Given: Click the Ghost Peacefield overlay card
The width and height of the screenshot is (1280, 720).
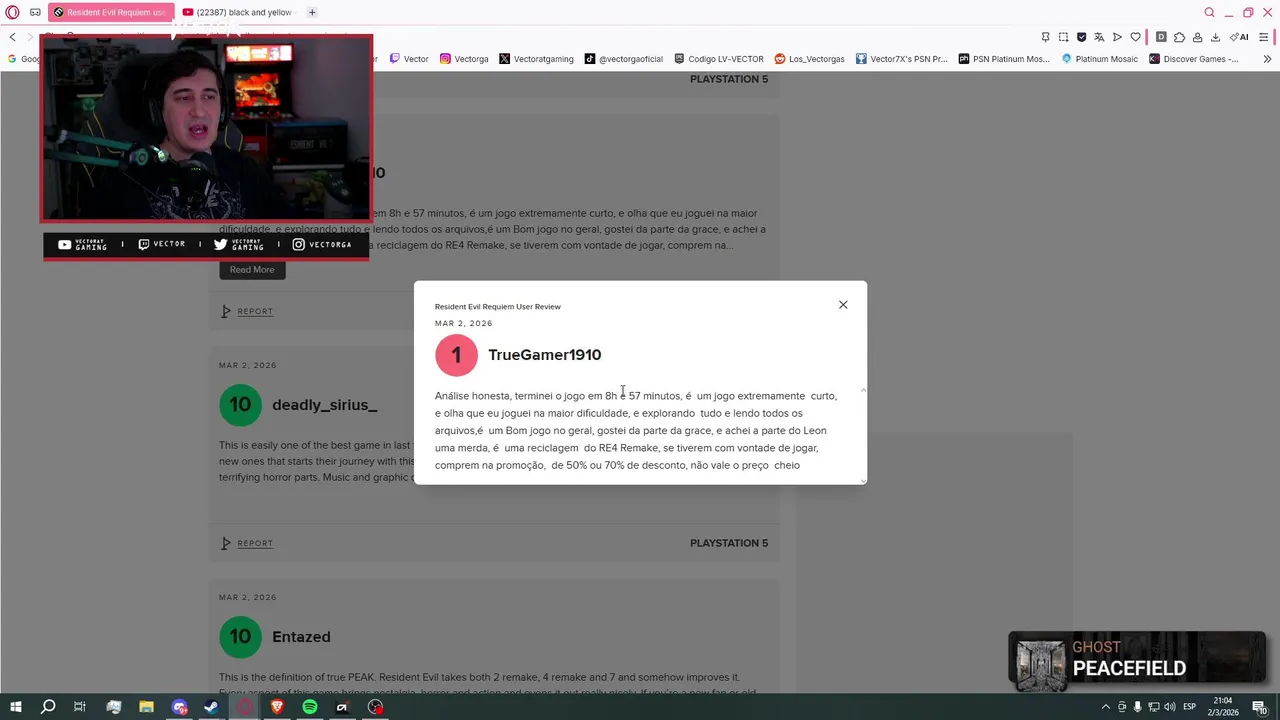Looking at the screenshot, I should click(1138, 660).
